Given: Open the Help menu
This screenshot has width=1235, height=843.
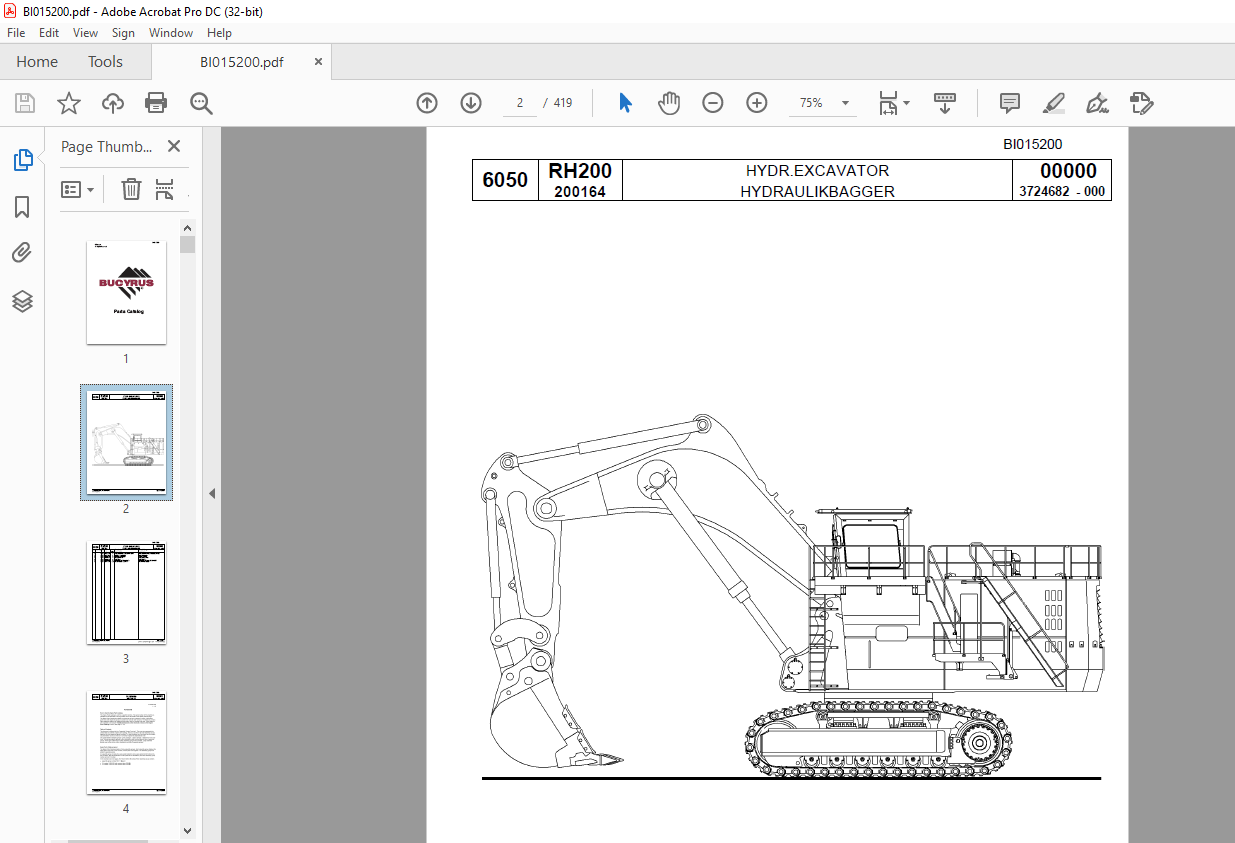Looking at the screenshot, I should click(219, 33).
